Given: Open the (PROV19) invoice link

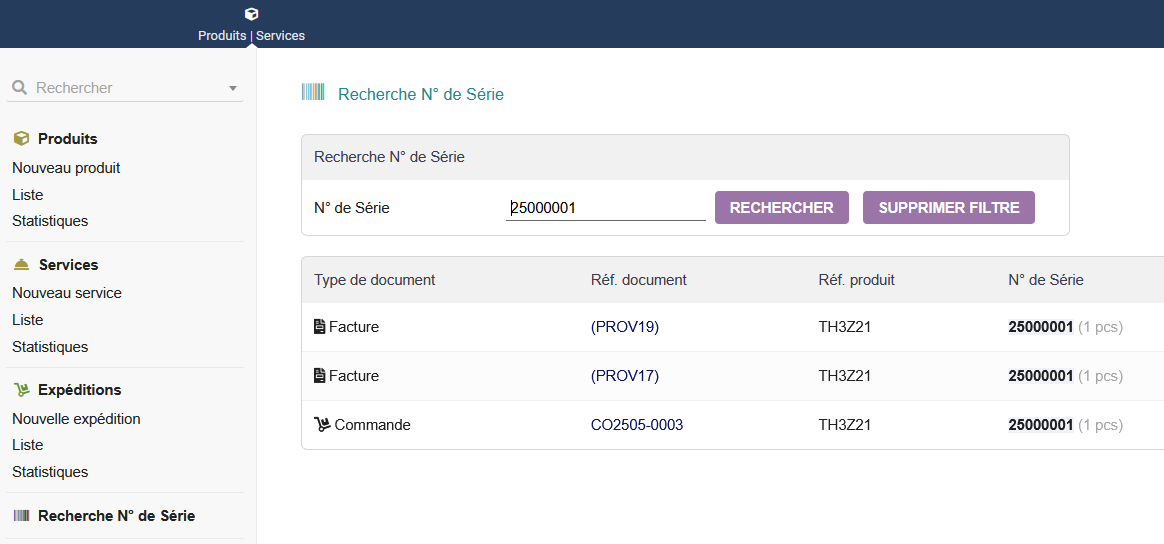Looking at the screenshot, I should pos(625,327).
